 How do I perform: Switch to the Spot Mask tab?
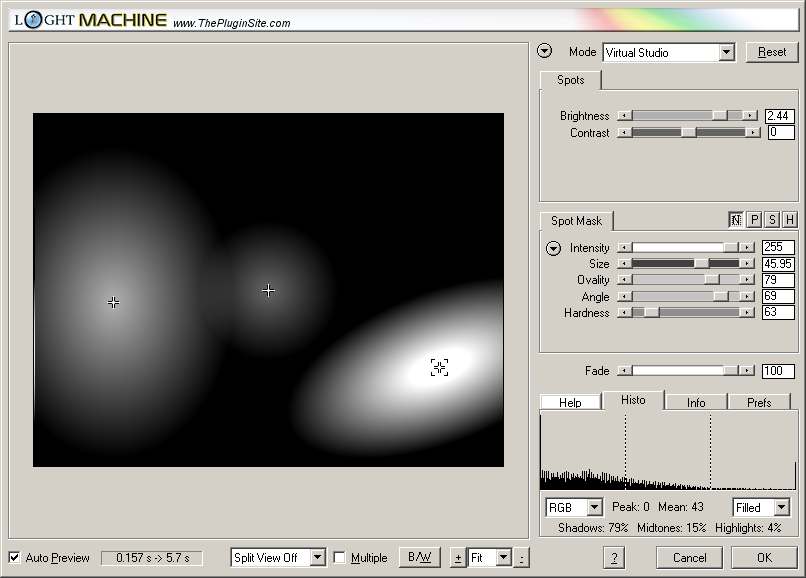pyautogui.click(x=576, y=221)
